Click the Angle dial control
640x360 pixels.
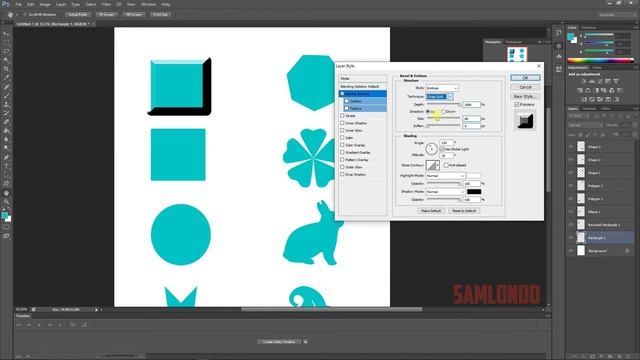[x=431, y=149]
